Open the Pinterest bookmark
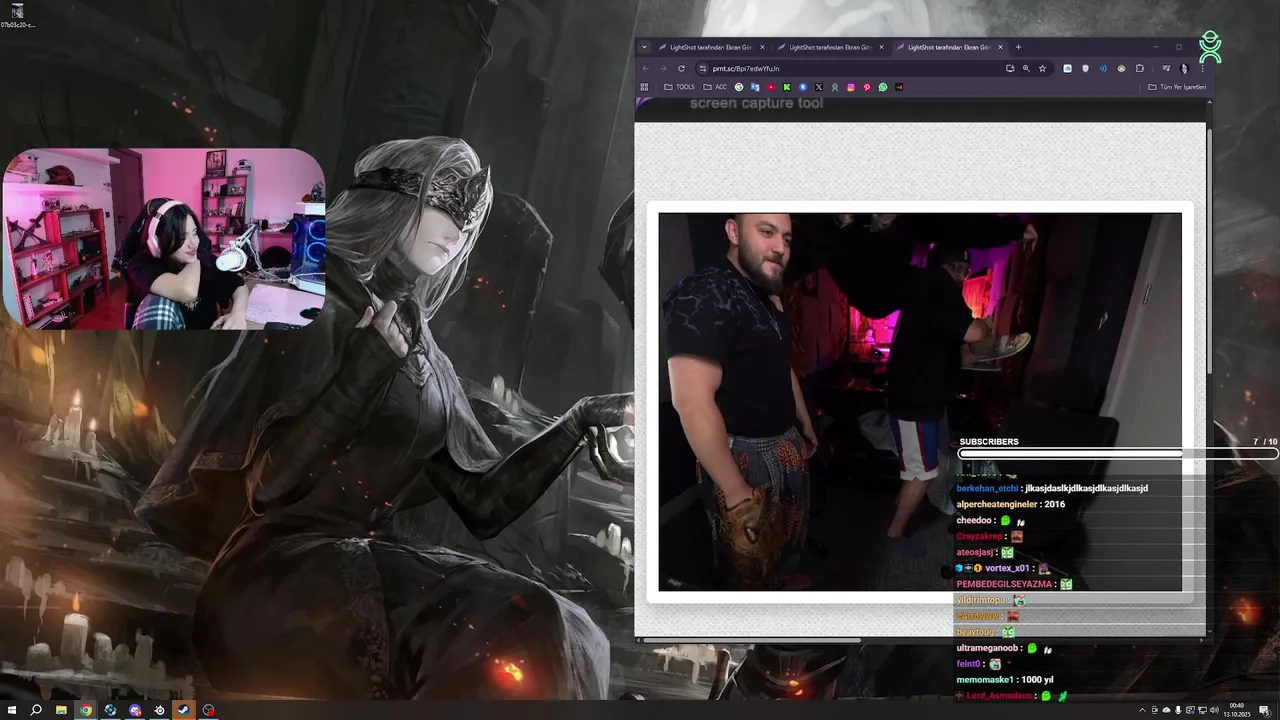Screen dimensions: 1280x720 867,87
